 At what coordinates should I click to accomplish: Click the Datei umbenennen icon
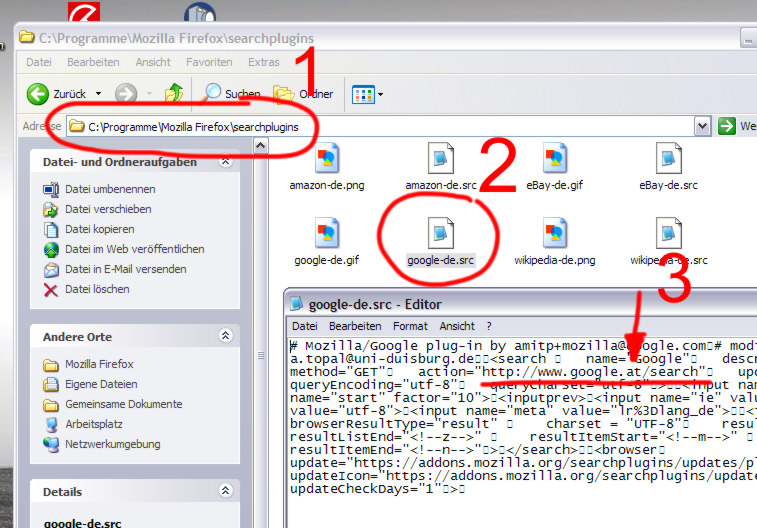[51, 190]
